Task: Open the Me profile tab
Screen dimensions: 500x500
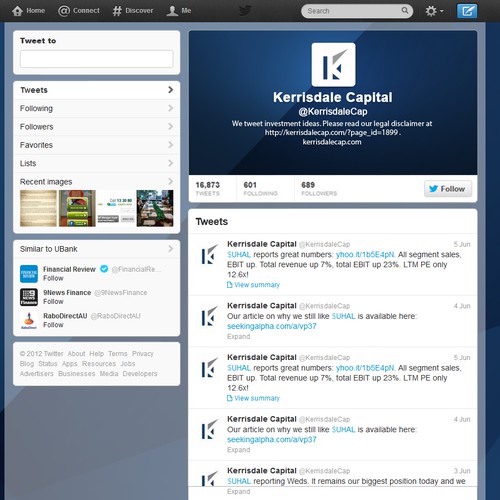Action: click(x=179, y=11)
